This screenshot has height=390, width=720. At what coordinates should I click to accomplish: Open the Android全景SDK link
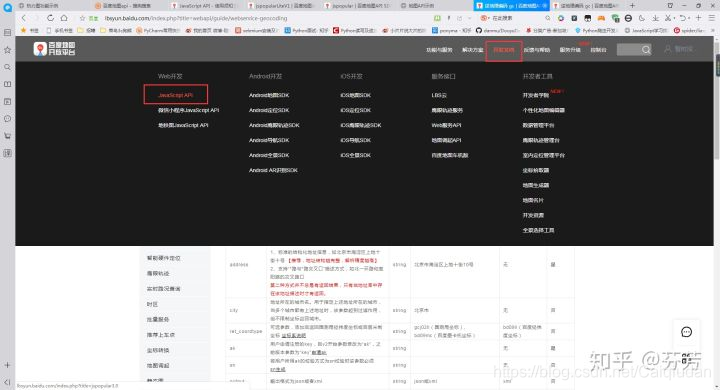pyautogui.click(x=269, y=155)
